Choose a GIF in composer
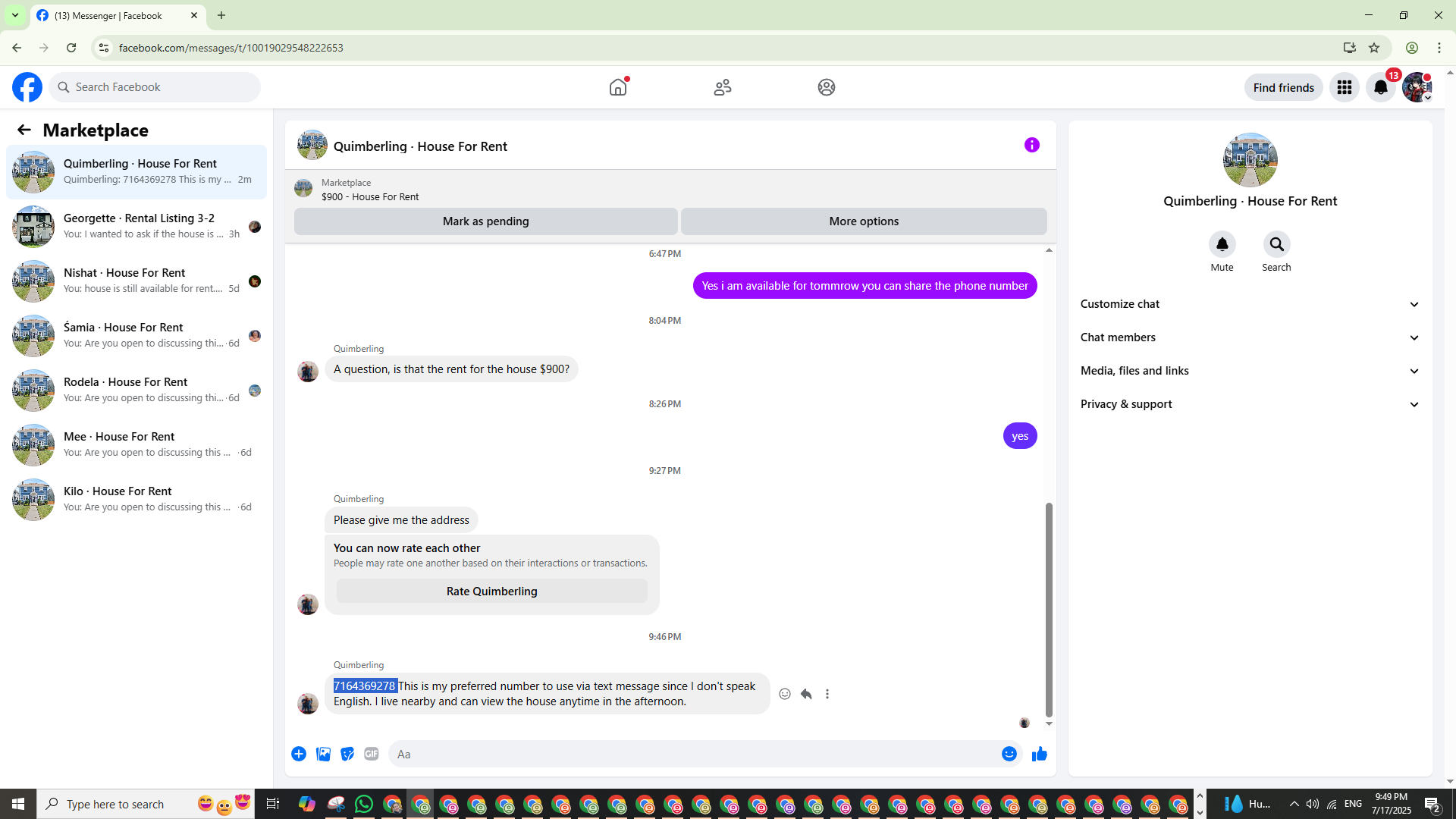The image size is (1456, 819). coord(372,754)
